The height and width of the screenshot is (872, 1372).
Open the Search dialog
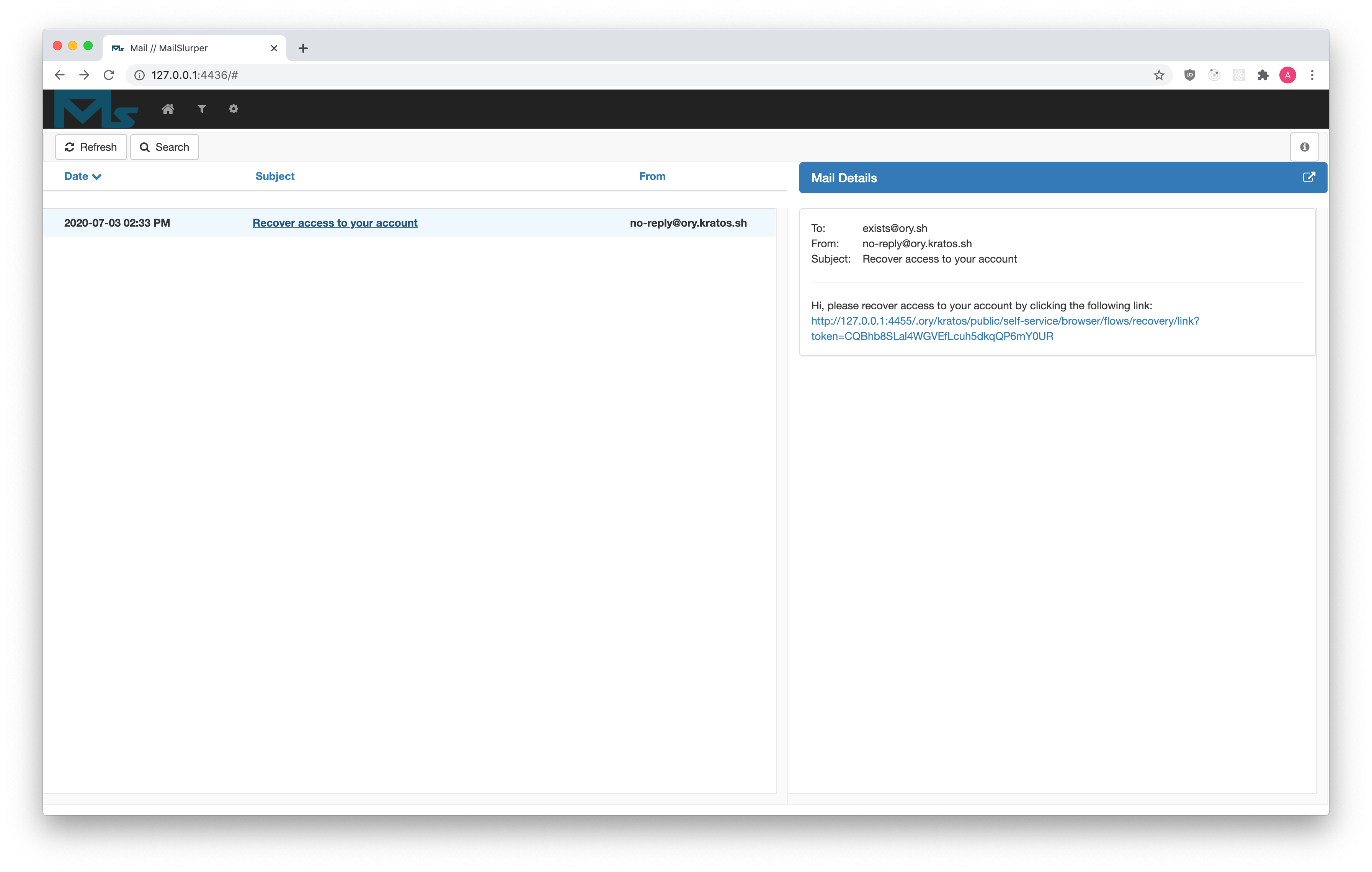(x=165, y=147)
